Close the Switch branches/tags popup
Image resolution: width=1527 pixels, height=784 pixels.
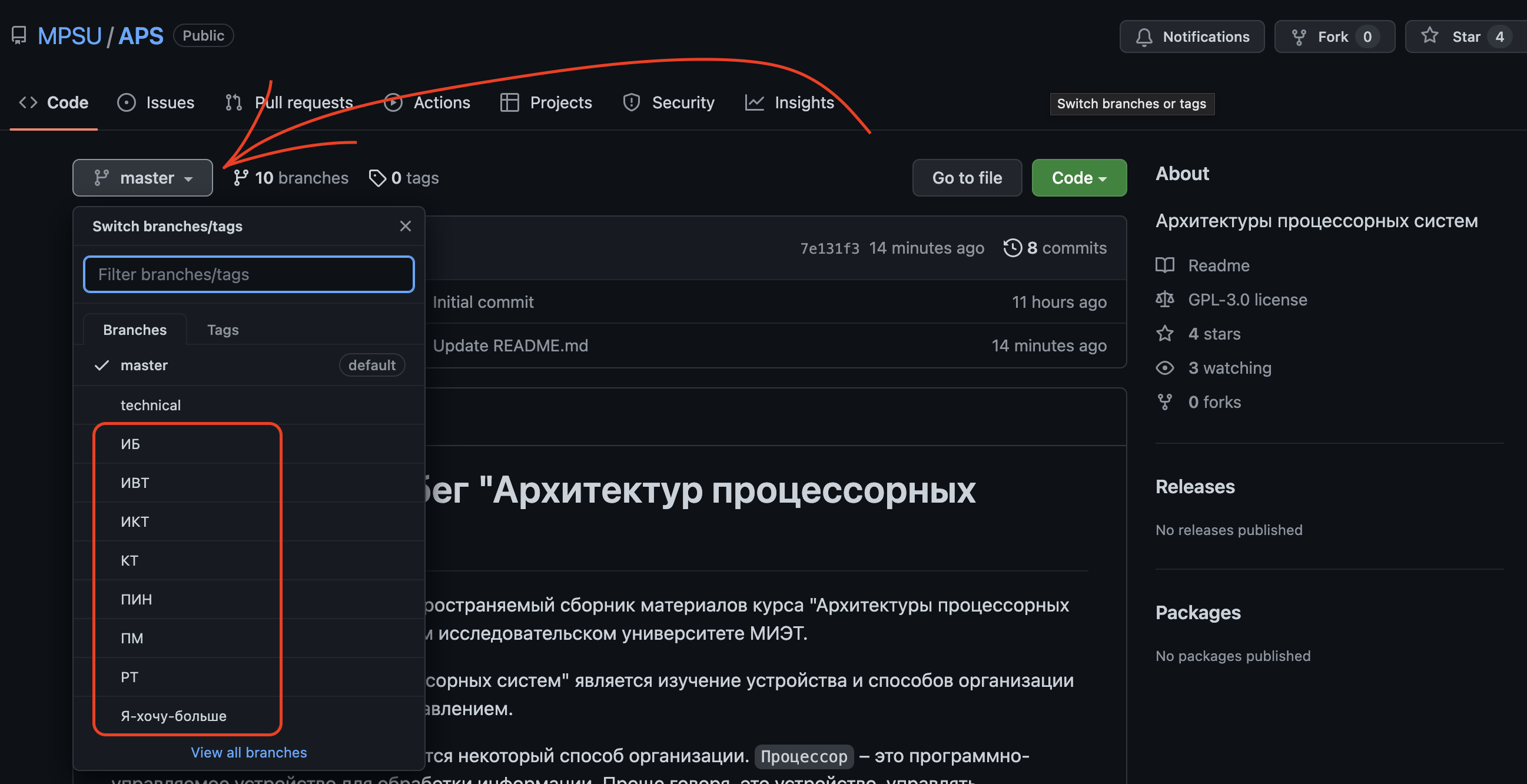(x=406, y=226)
